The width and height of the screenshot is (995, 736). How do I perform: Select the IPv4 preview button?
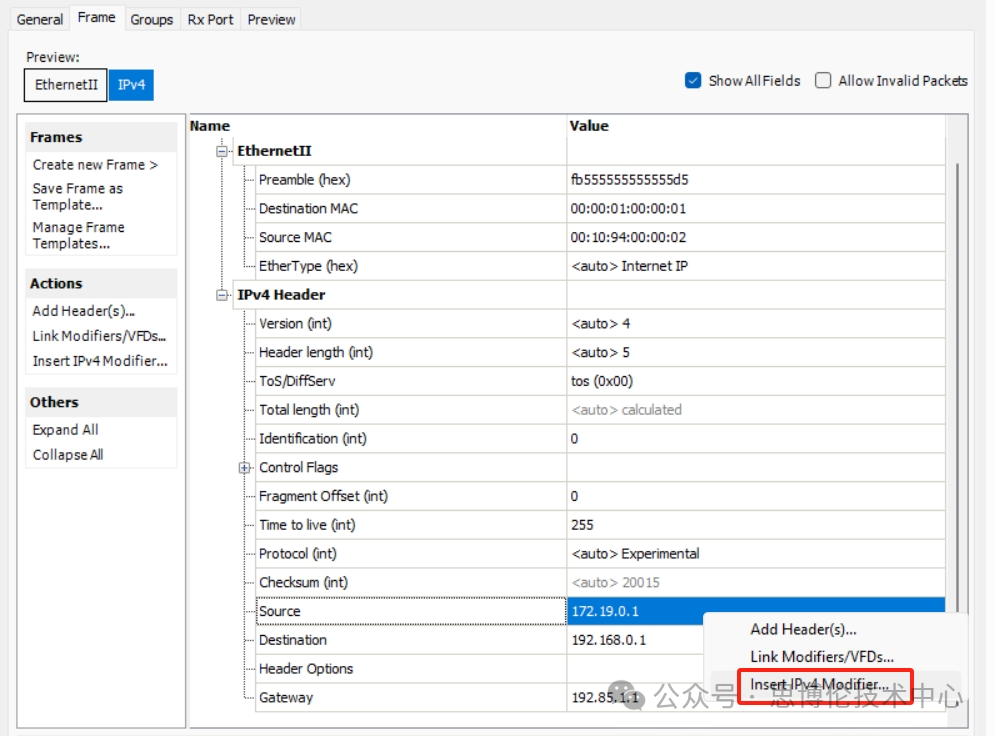pyautogui.click(x=131, y=85)
